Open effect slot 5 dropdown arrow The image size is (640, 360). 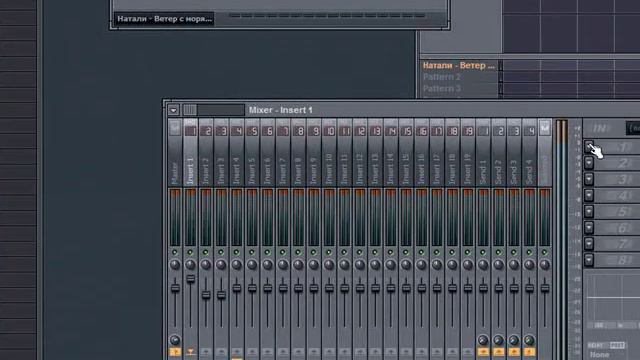tap(589, 211)
